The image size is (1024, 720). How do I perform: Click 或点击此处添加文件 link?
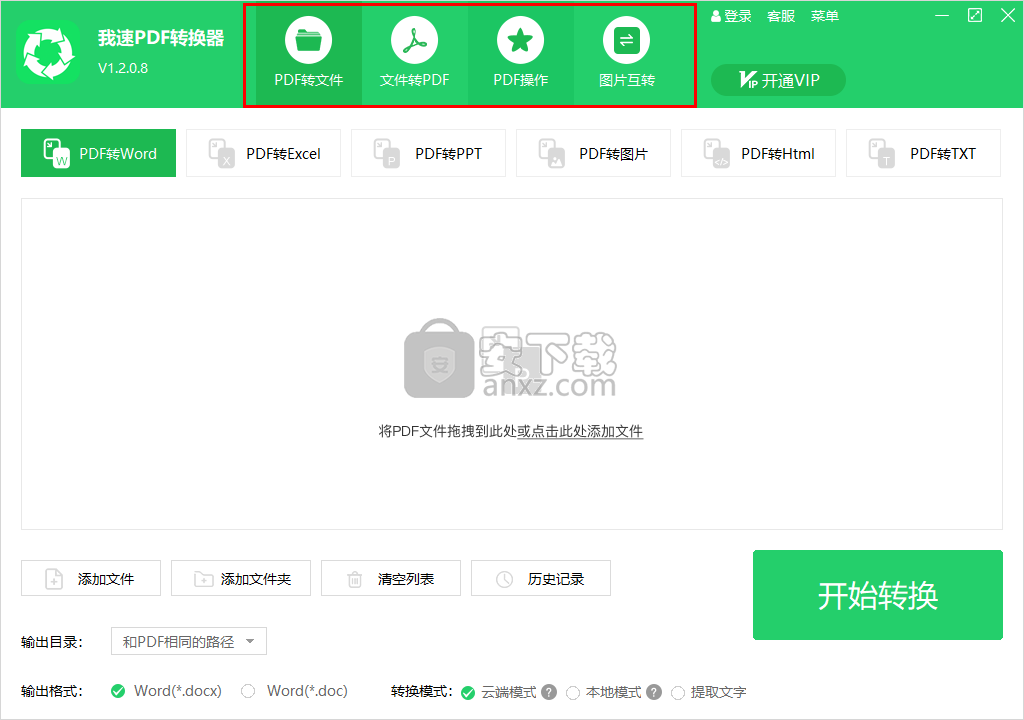[x=580, y=431]
